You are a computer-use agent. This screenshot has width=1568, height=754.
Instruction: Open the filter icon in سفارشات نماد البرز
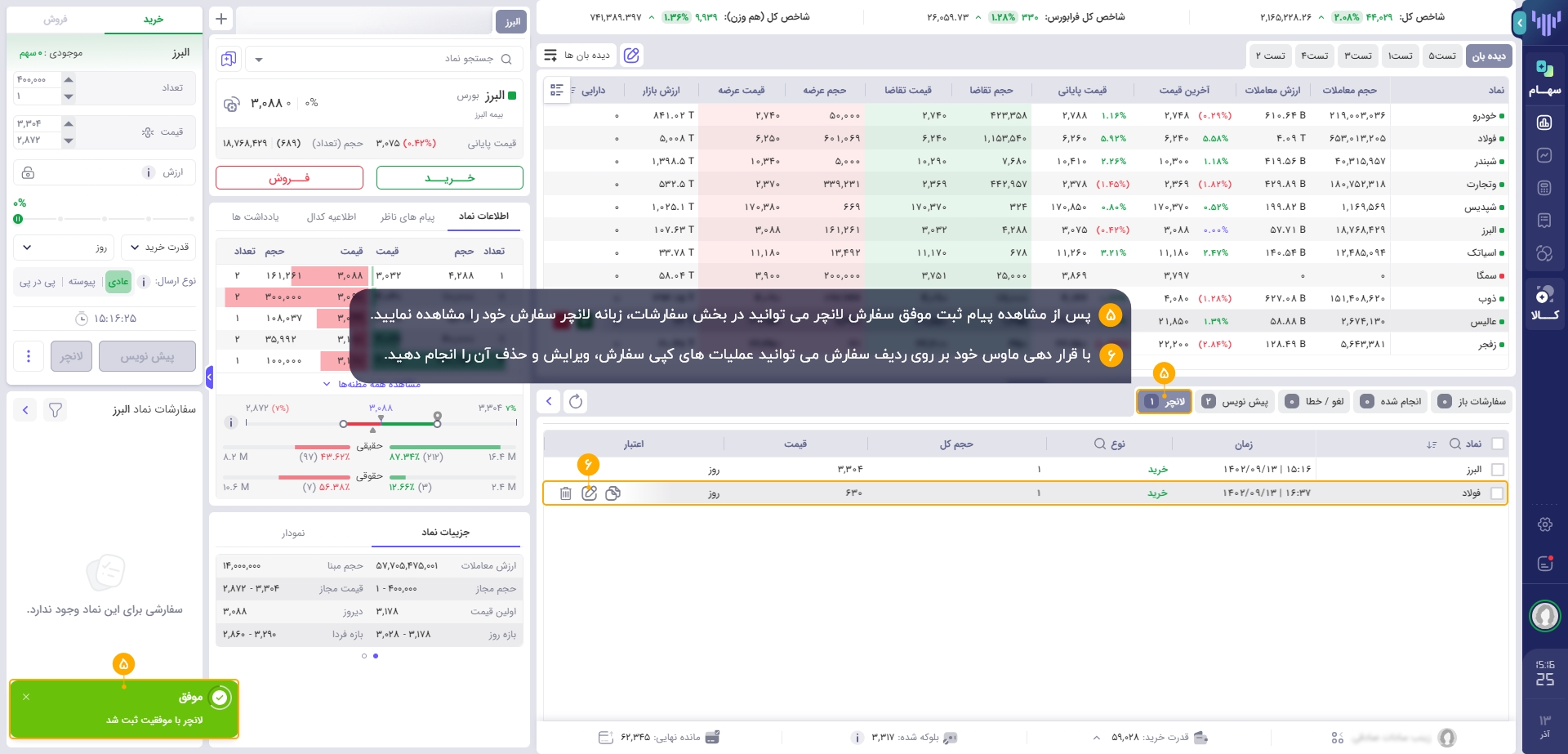56,410
